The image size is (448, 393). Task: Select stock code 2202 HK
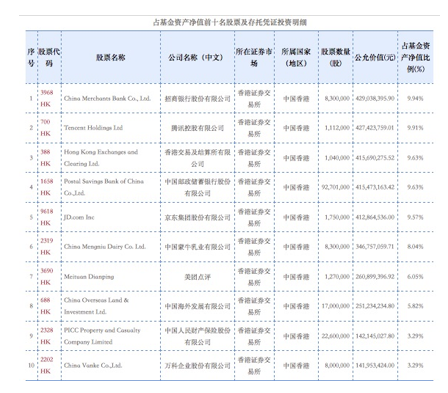tap(47, 365)
